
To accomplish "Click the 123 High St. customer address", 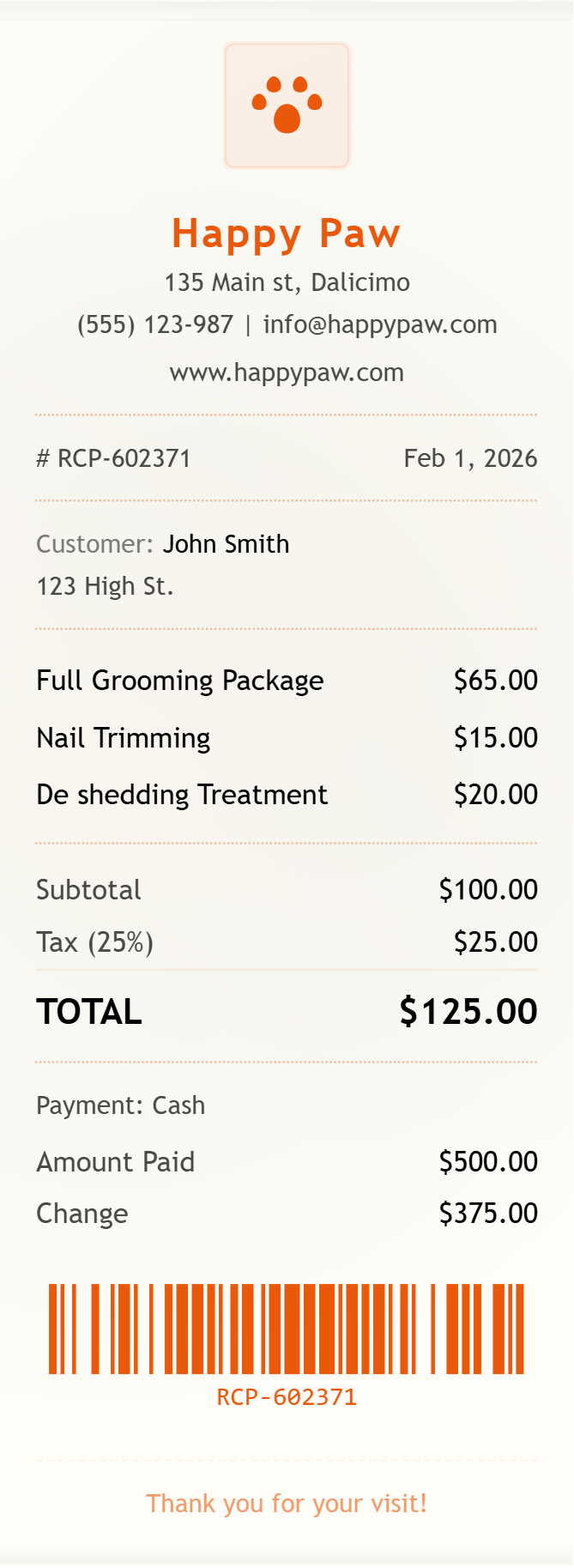I will [x=105, y=586].
